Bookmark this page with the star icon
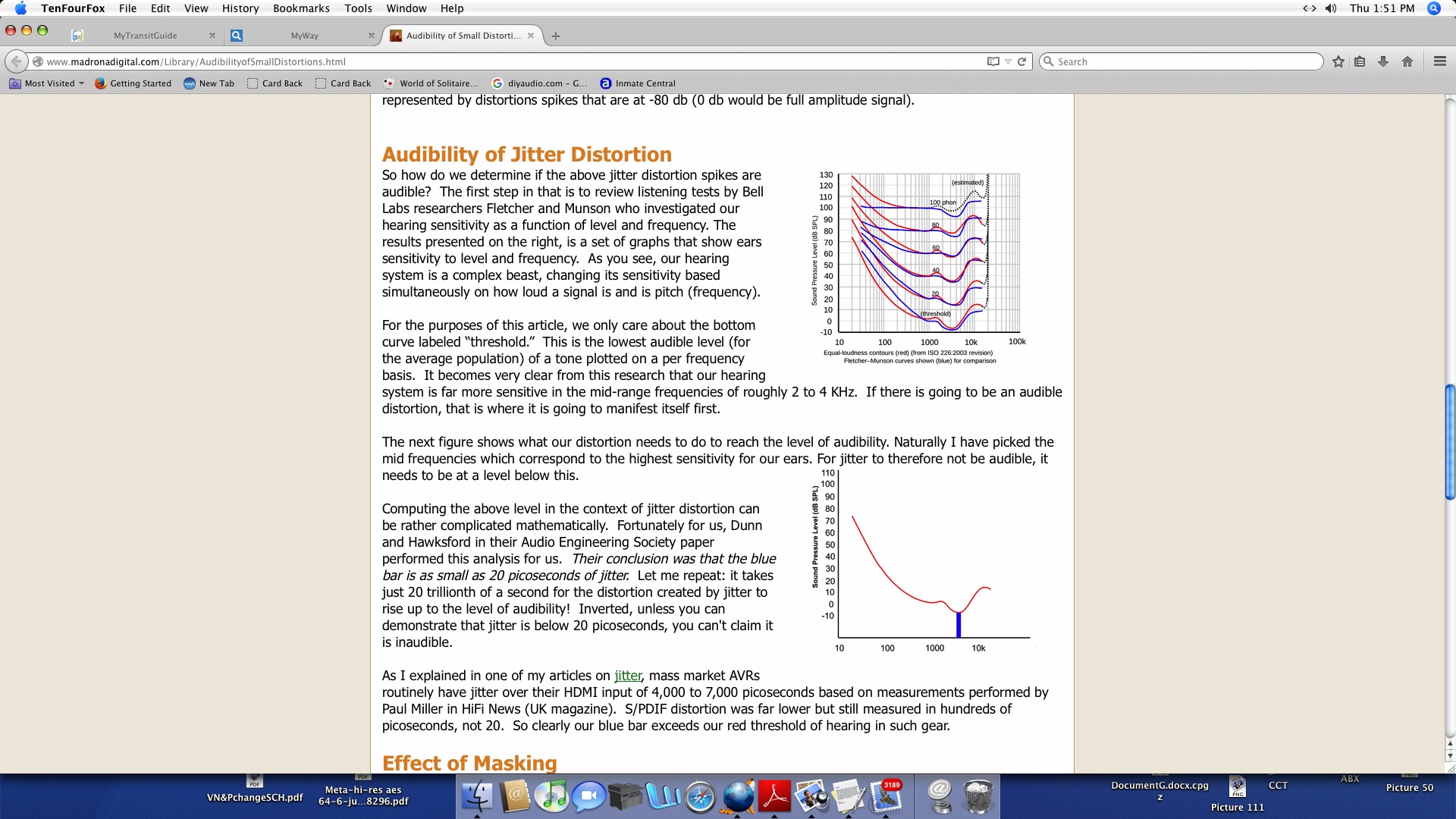This screenshot has width=1456, height=819. click(x=1338, y=61)
